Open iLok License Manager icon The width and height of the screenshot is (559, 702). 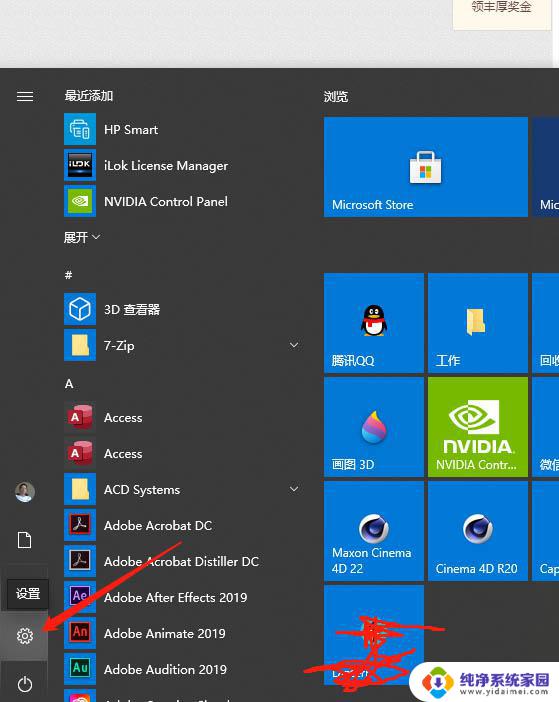80,165
